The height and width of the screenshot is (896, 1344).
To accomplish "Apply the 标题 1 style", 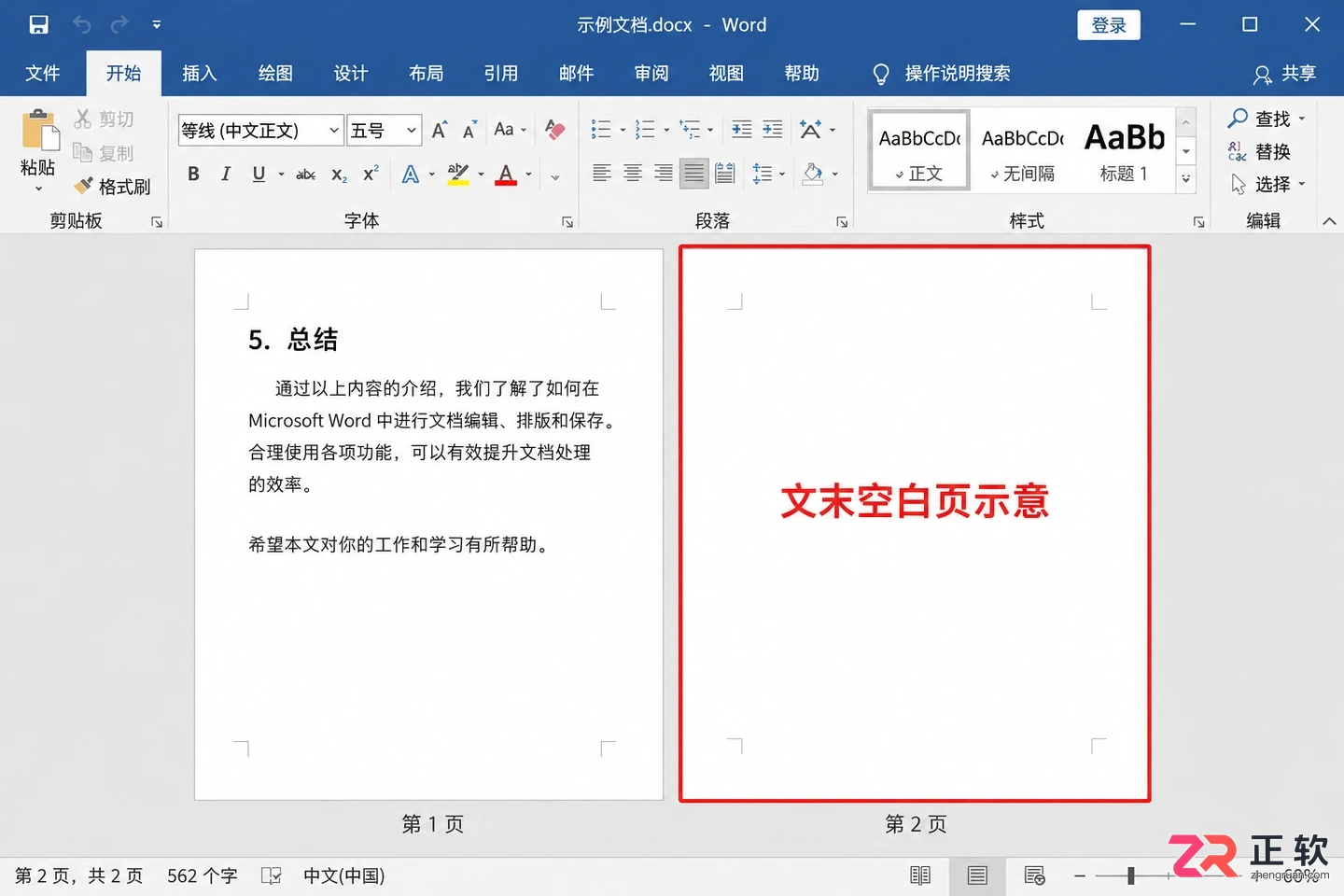I will 1125,151.
